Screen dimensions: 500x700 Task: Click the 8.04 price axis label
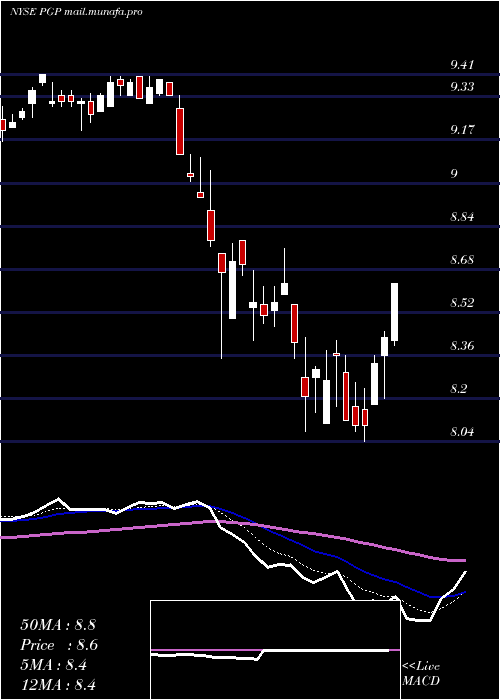462,432
